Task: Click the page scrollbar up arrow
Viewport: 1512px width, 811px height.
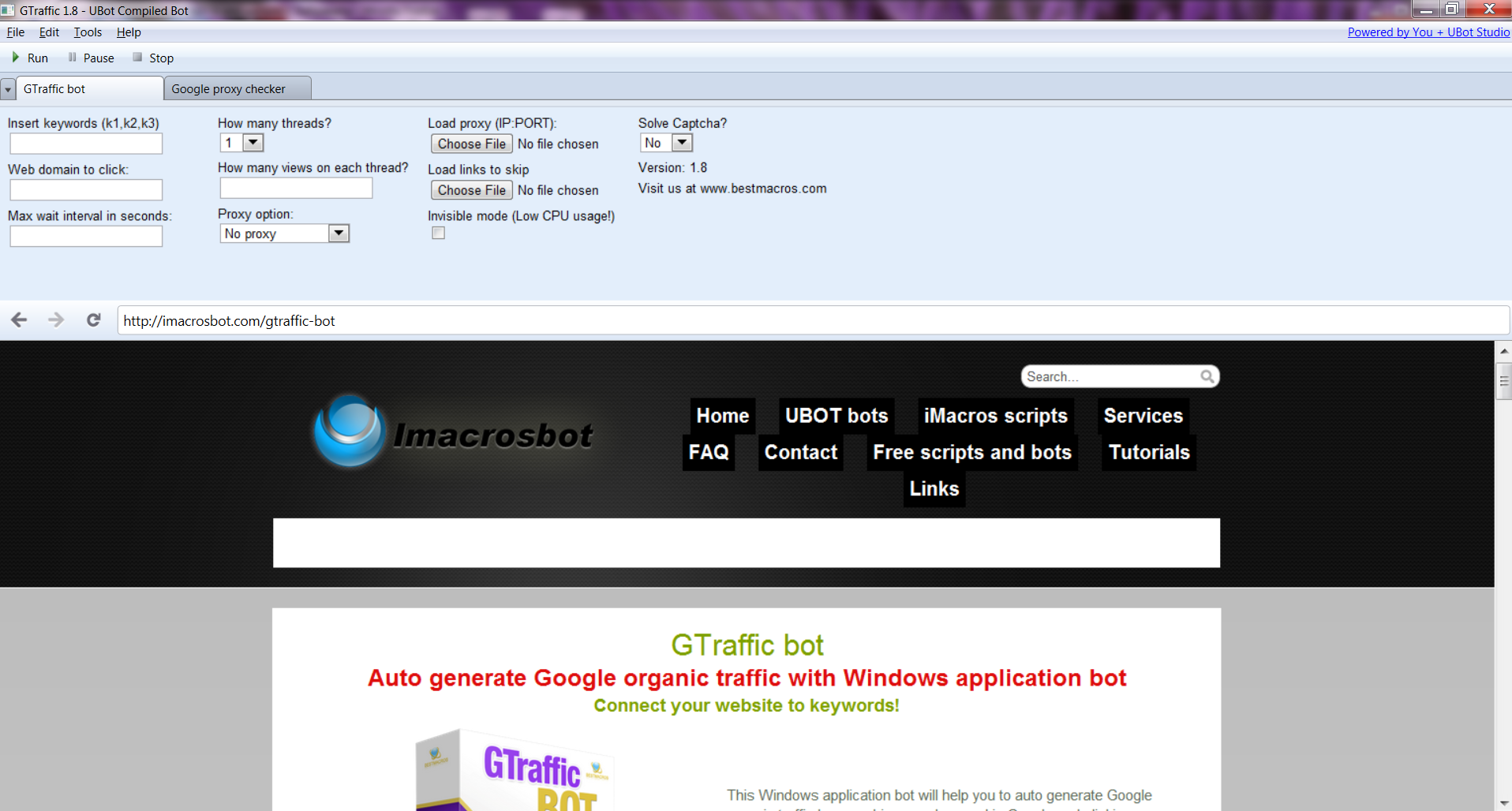Action: pos(1504,350)
